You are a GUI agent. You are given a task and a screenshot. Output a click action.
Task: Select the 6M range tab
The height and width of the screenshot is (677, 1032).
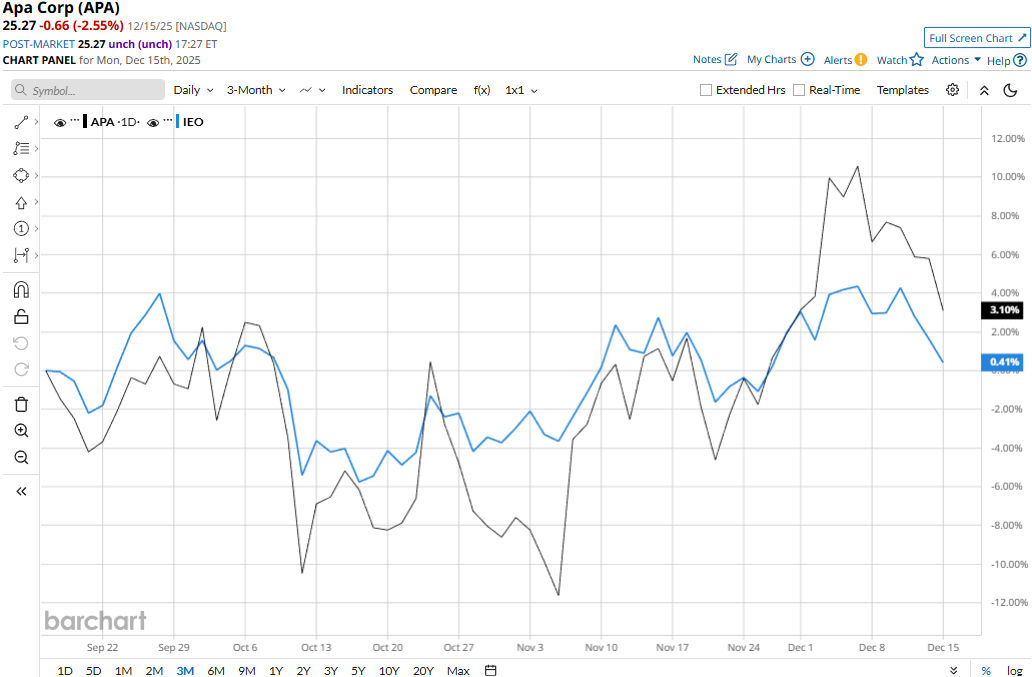tap(216, 670)
